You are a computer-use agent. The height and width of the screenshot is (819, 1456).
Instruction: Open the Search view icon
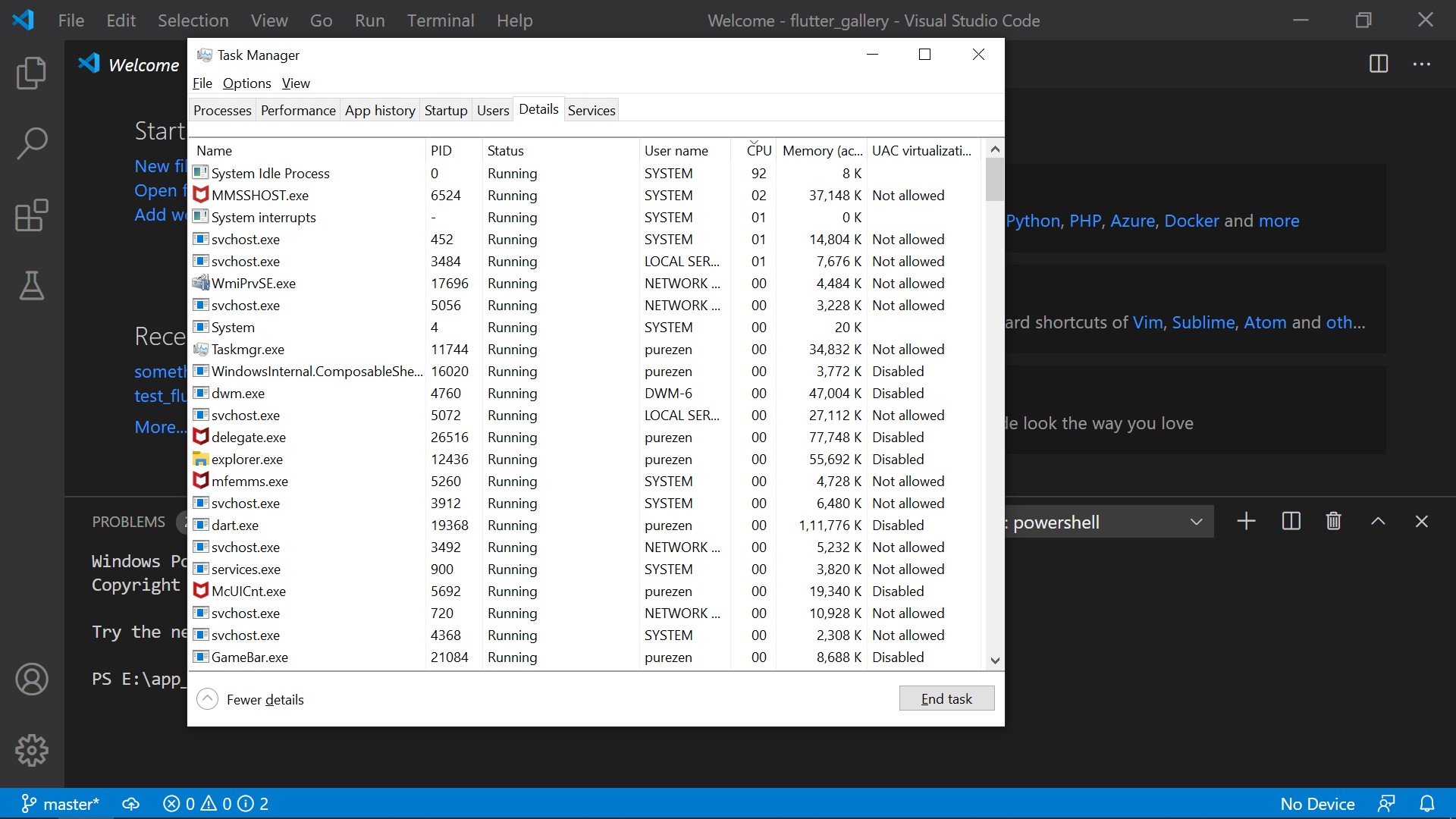click(x=31, y=143)
